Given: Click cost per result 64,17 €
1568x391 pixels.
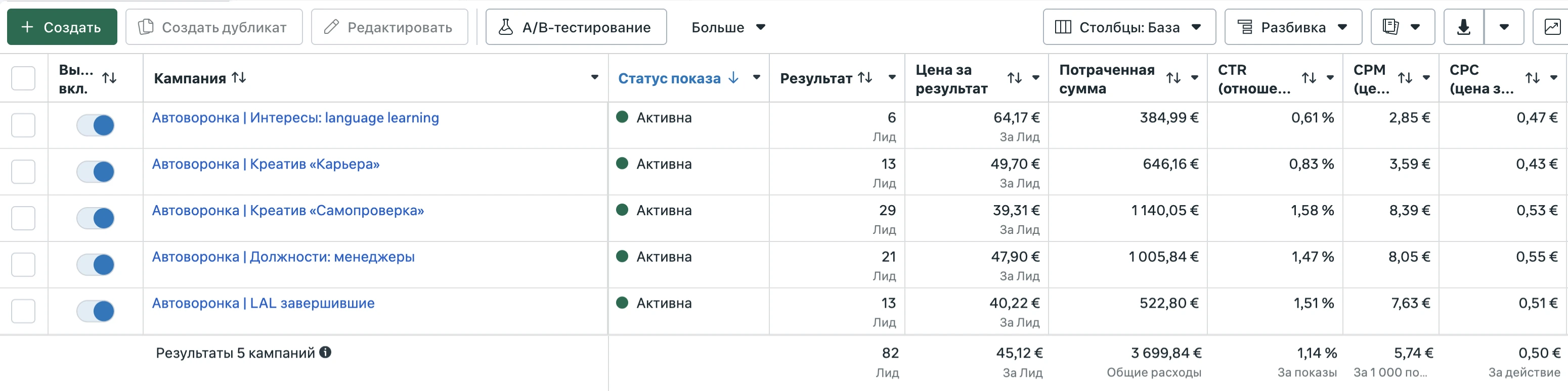Looking at the screenshot, I should [x=1016, y=117].
